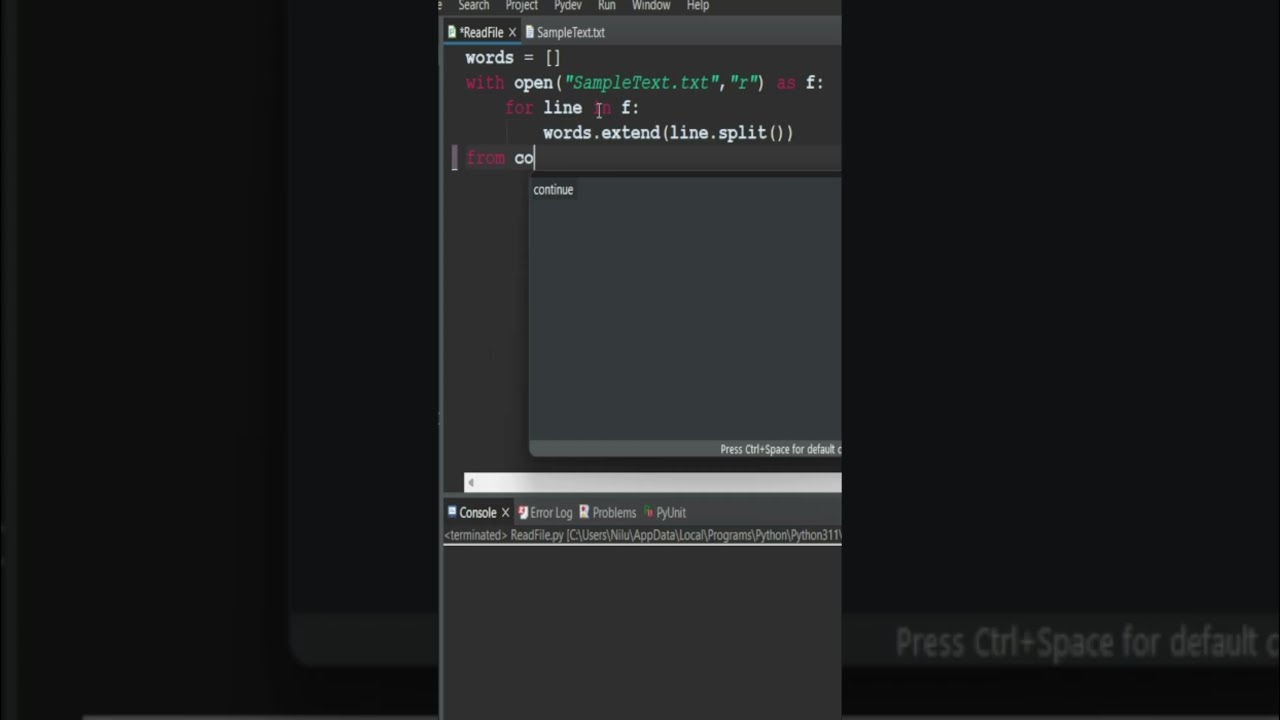Click the editor scrollbar's left arrow
Screen dimensions: 1280x720
[x=471, y=483]
